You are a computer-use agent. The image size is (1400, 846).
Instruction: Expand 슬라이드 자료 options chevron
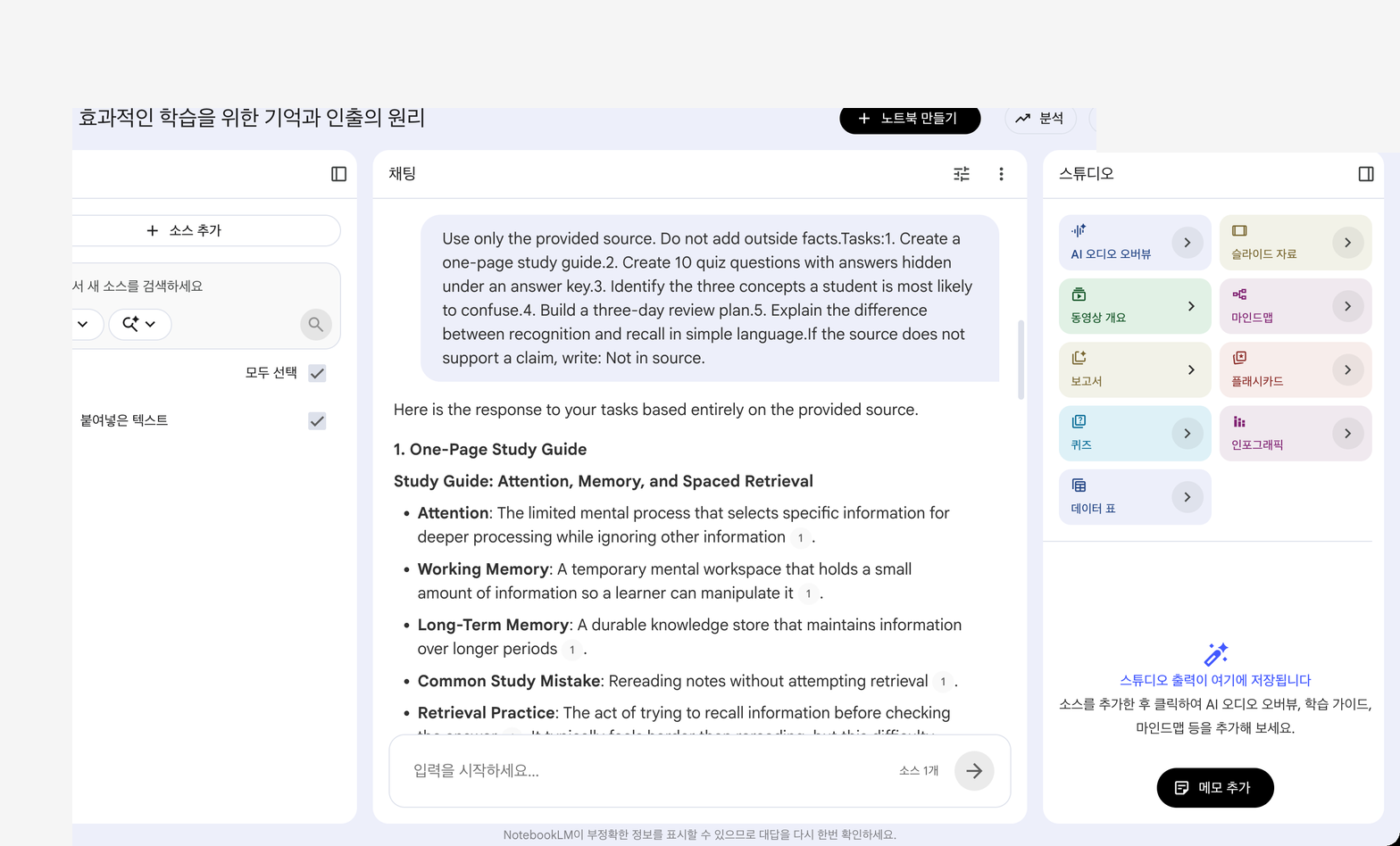point(1347,243)
